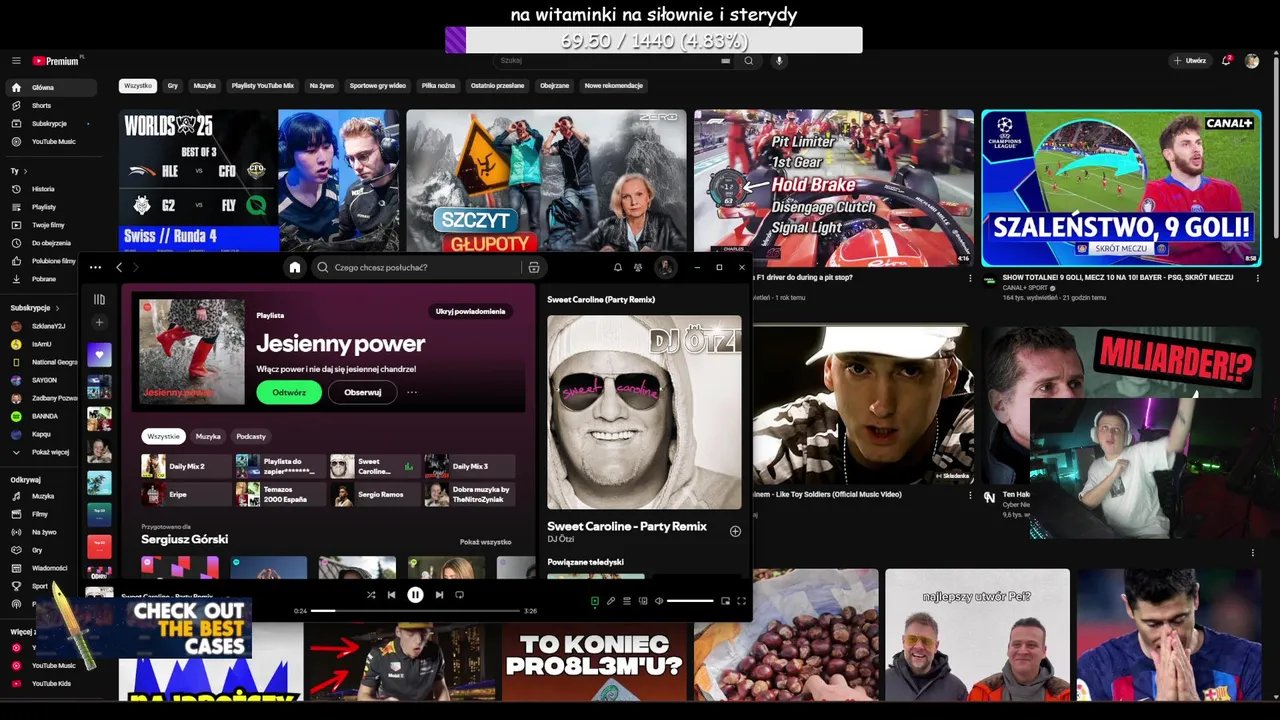Open Spotify home via the house icon
This screenshot has width=1280, height=720.
pyautogui.click(x=294, y=267)
